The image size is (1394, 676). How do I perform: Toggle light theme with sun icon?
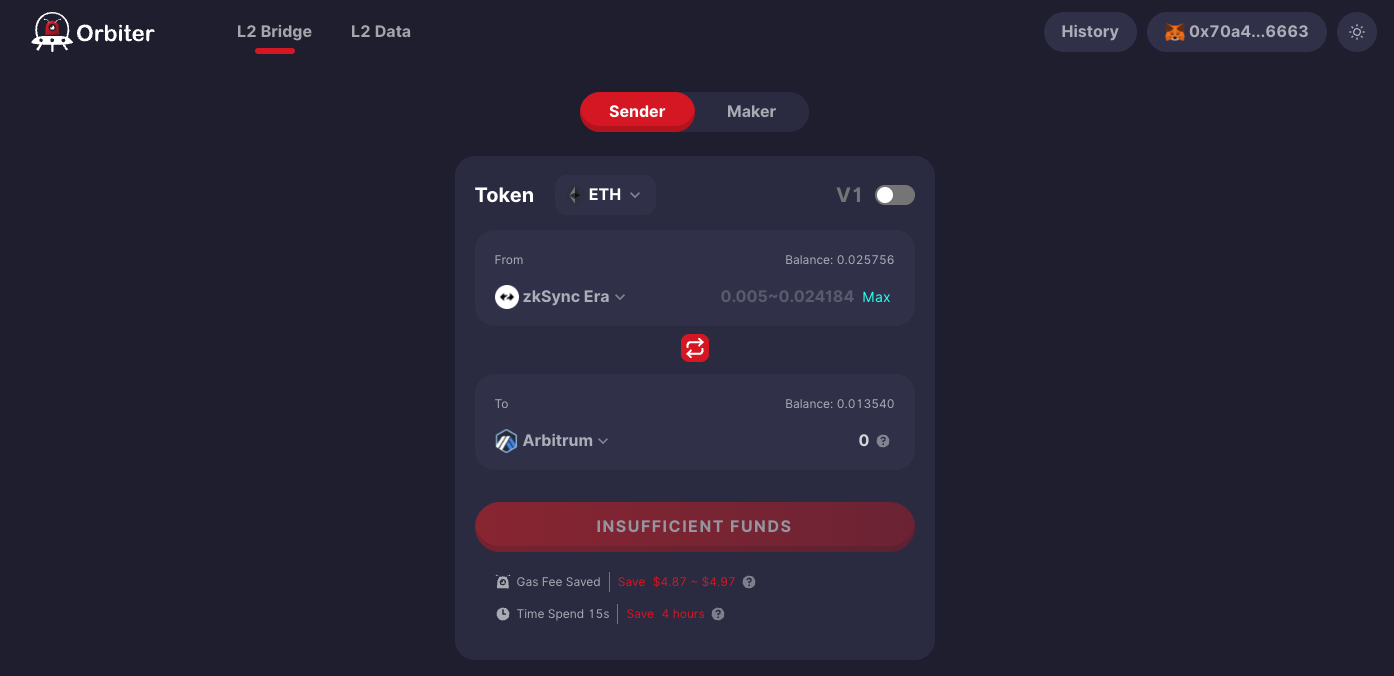tap(1357, 32)
